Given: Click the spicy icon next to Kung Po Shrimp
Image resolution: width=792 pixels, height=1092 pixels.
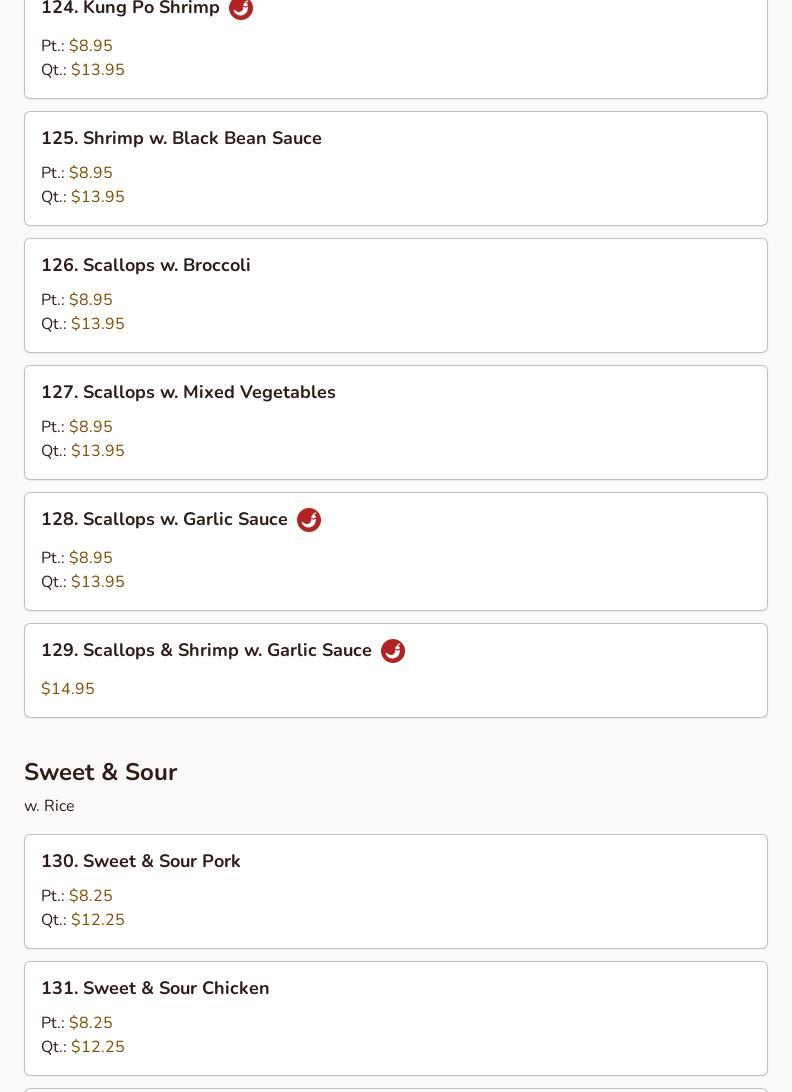Looking at the screenshot, I should [x=240, y=9].
